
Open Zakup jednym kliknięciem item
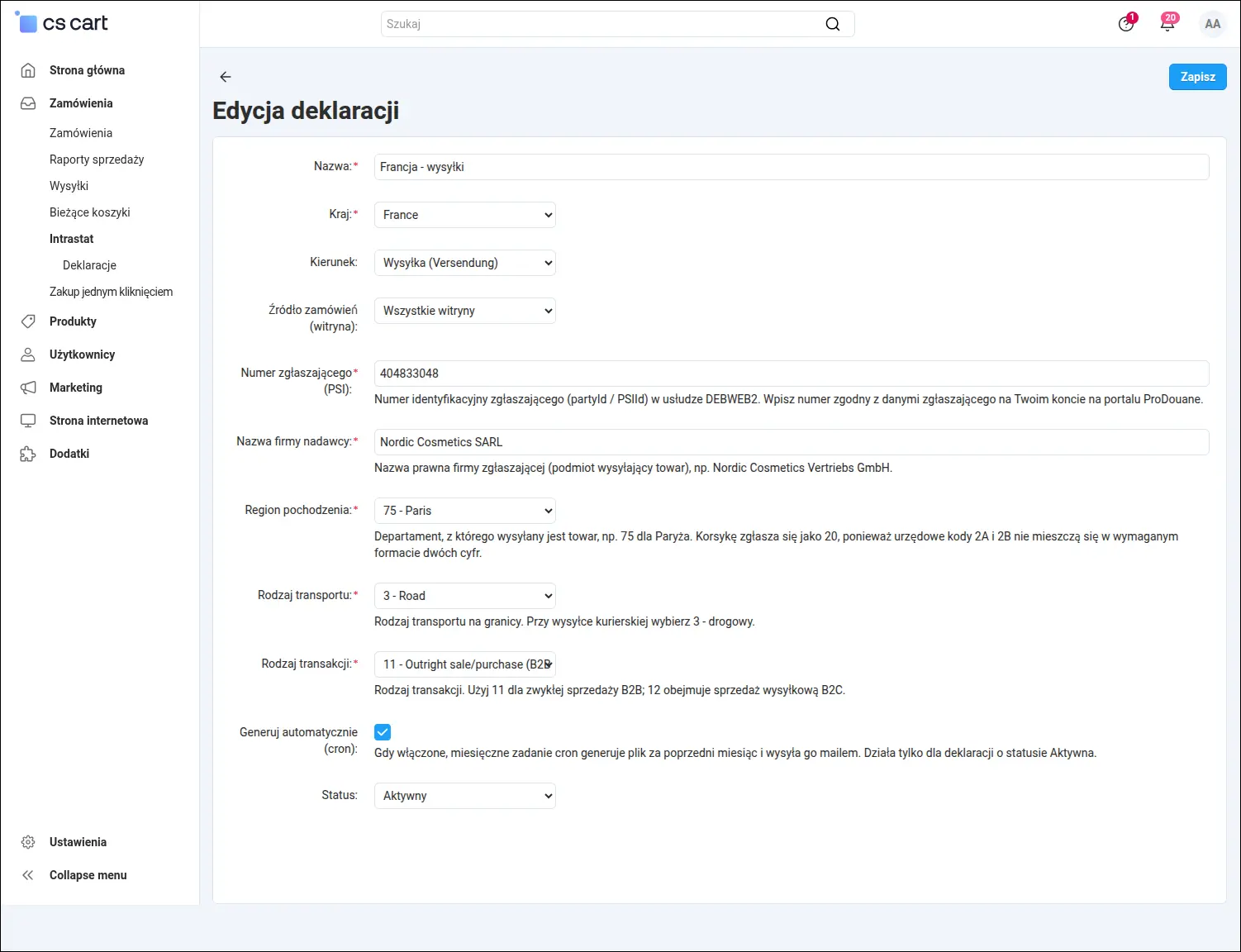(112, 292)
